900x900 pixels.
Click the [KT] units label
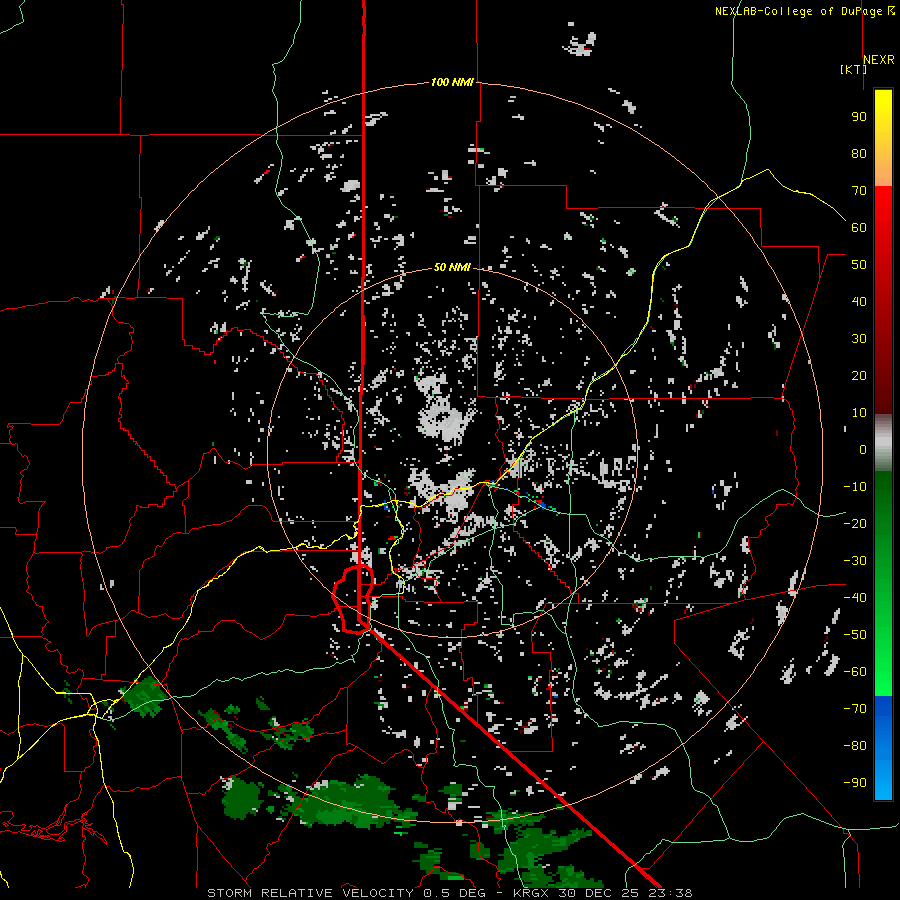[x=853, y=69]
